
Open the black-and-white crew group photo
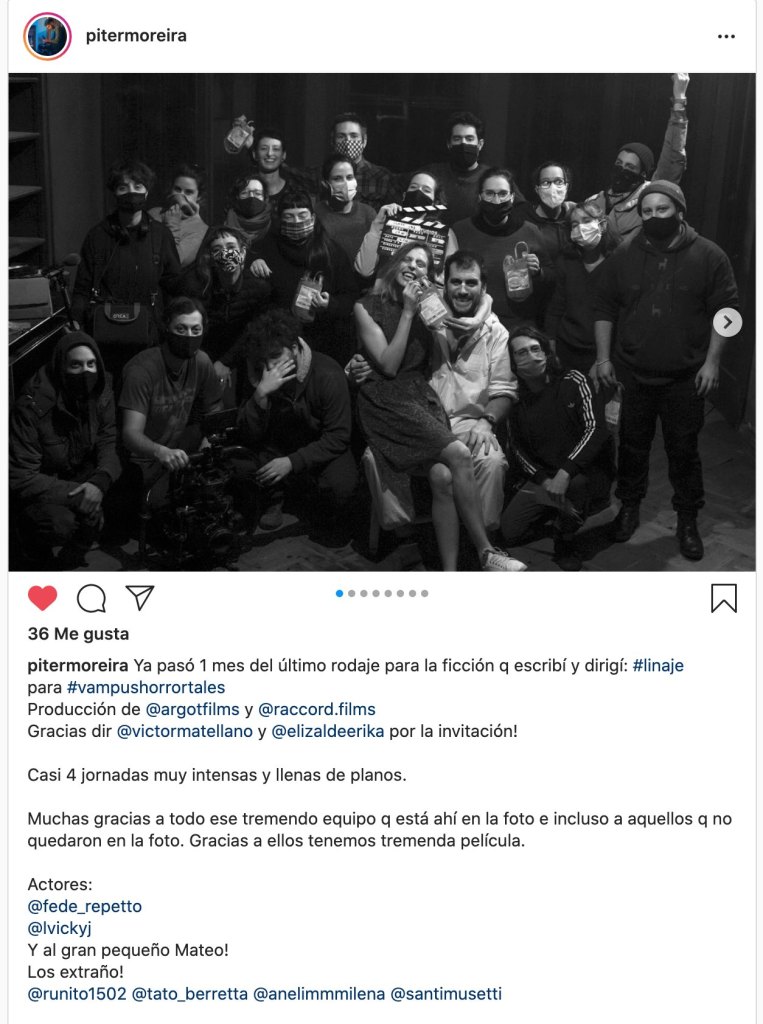tap(382, 322)
